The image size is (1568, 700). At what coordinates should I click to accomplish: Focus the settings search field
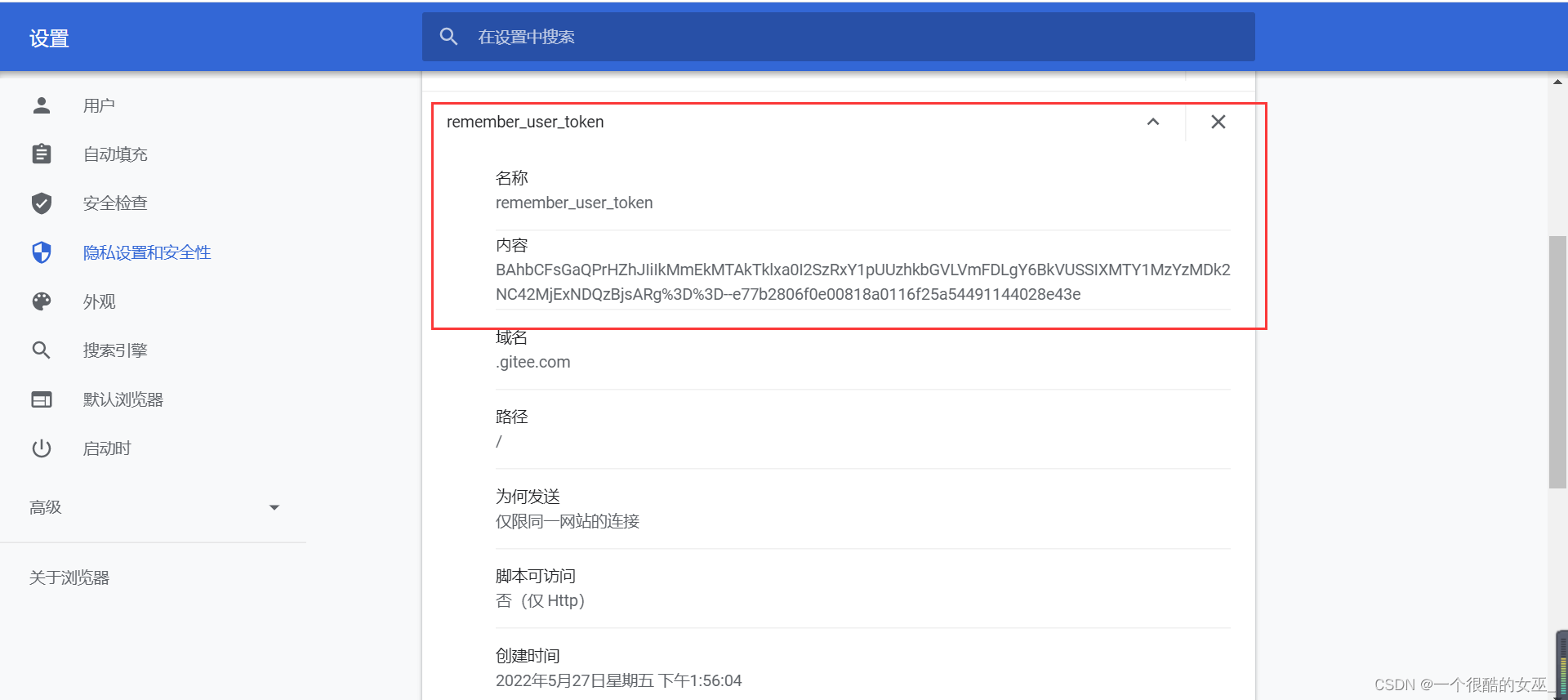(x=838, y=37)
